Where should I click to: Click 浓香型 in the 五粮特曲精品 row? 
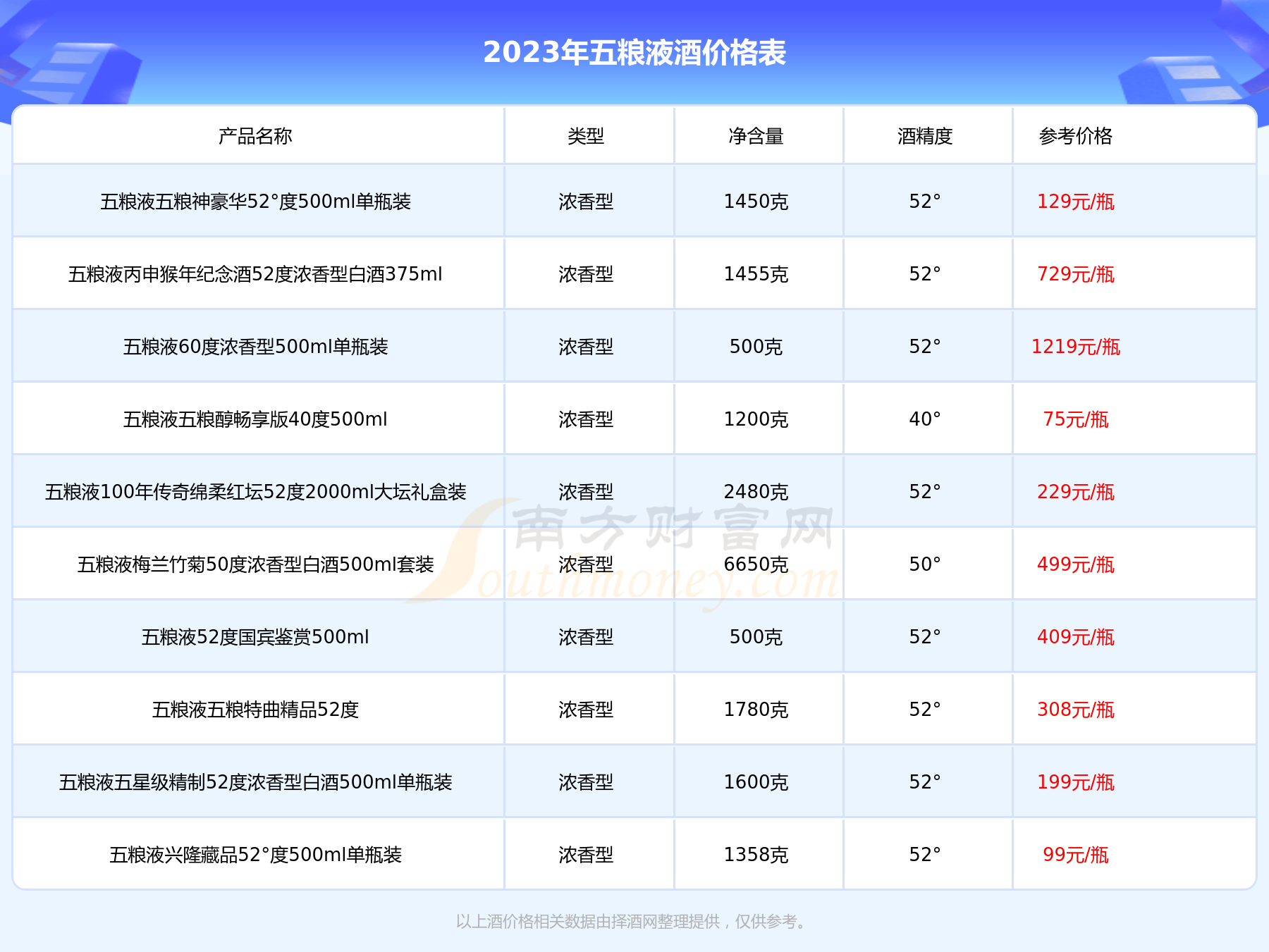coord(586,710)
